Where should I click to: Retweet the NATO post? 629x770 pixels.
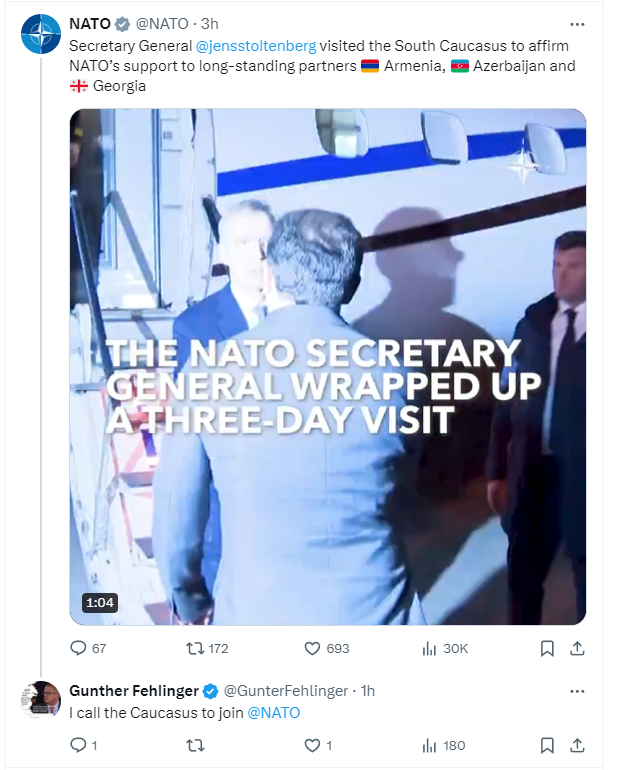207,649
